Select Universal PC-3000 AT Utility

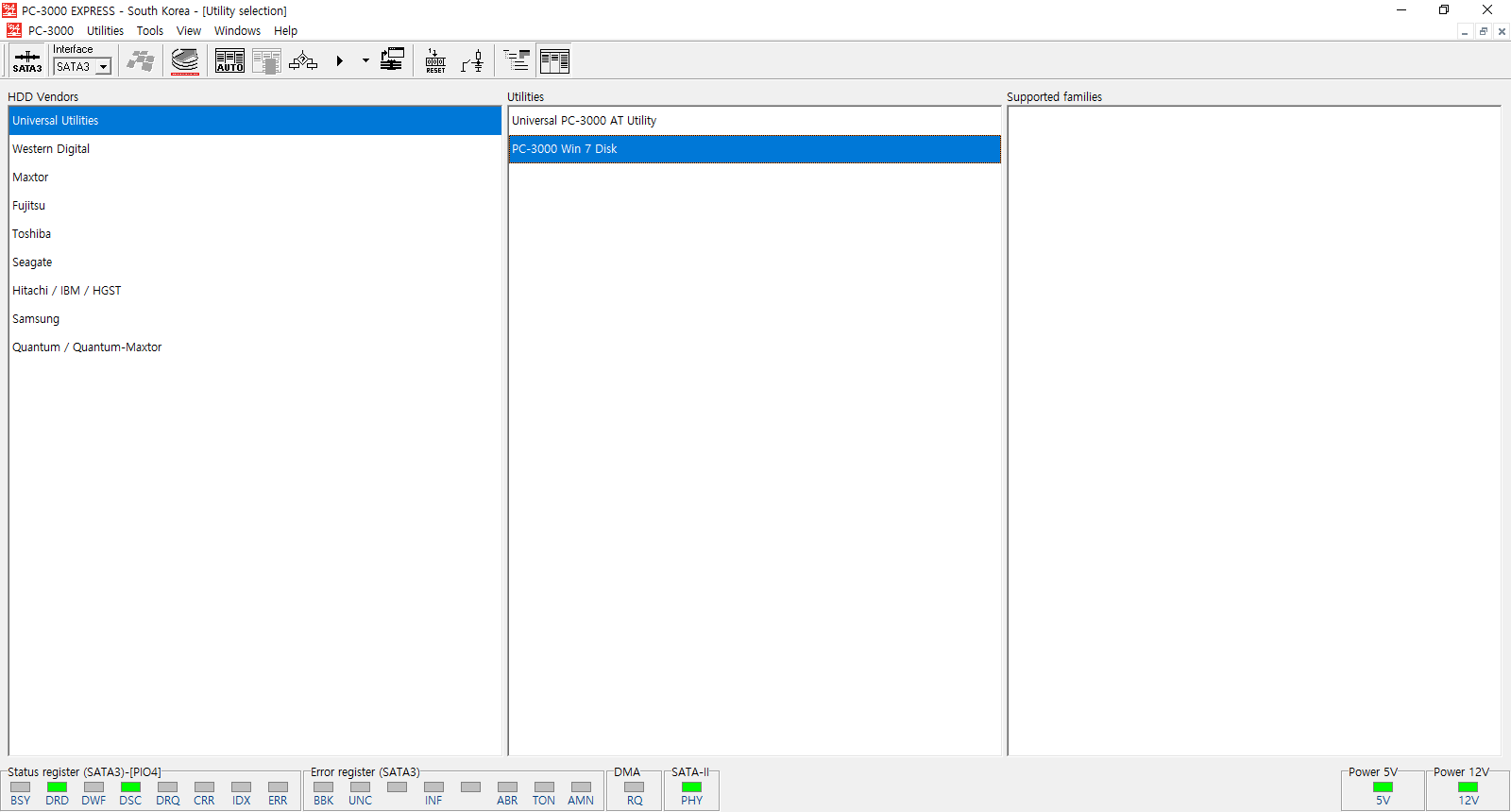(755, 121)
